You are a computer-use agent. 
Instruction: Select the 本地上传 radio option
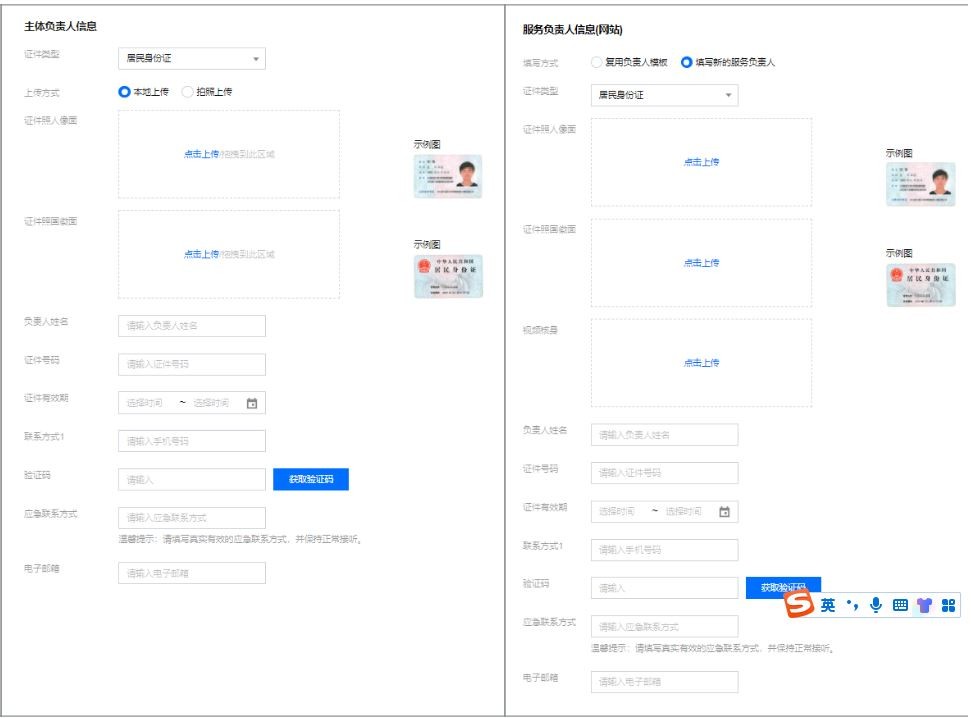click(125, 92)
